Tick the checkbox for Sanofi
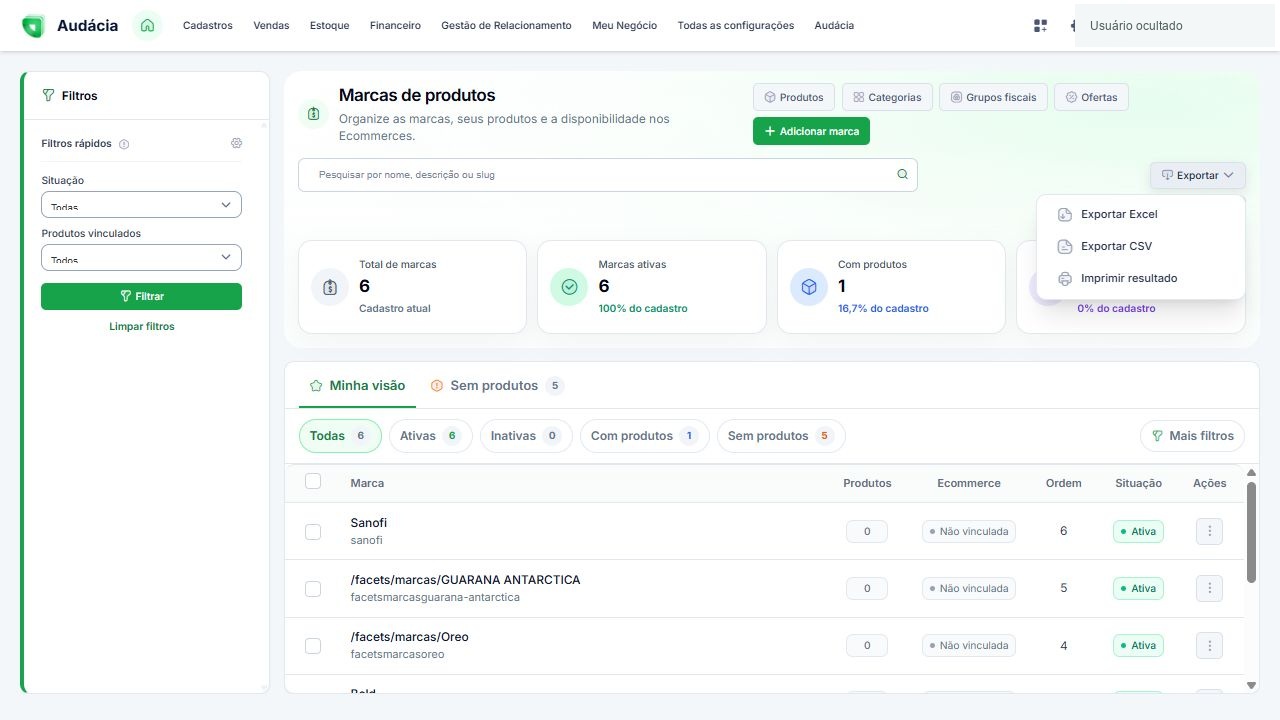The width and height of the screenshot is (1280, 720). [x=313, y=532]
